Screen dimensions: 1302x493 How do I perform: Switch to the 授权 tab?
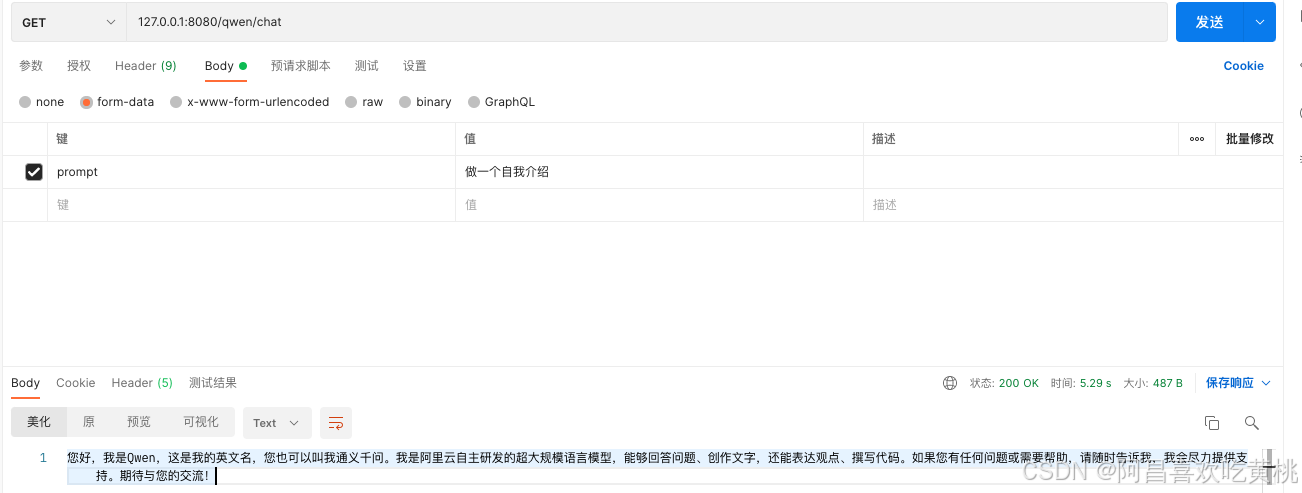(x=79, y=66)
